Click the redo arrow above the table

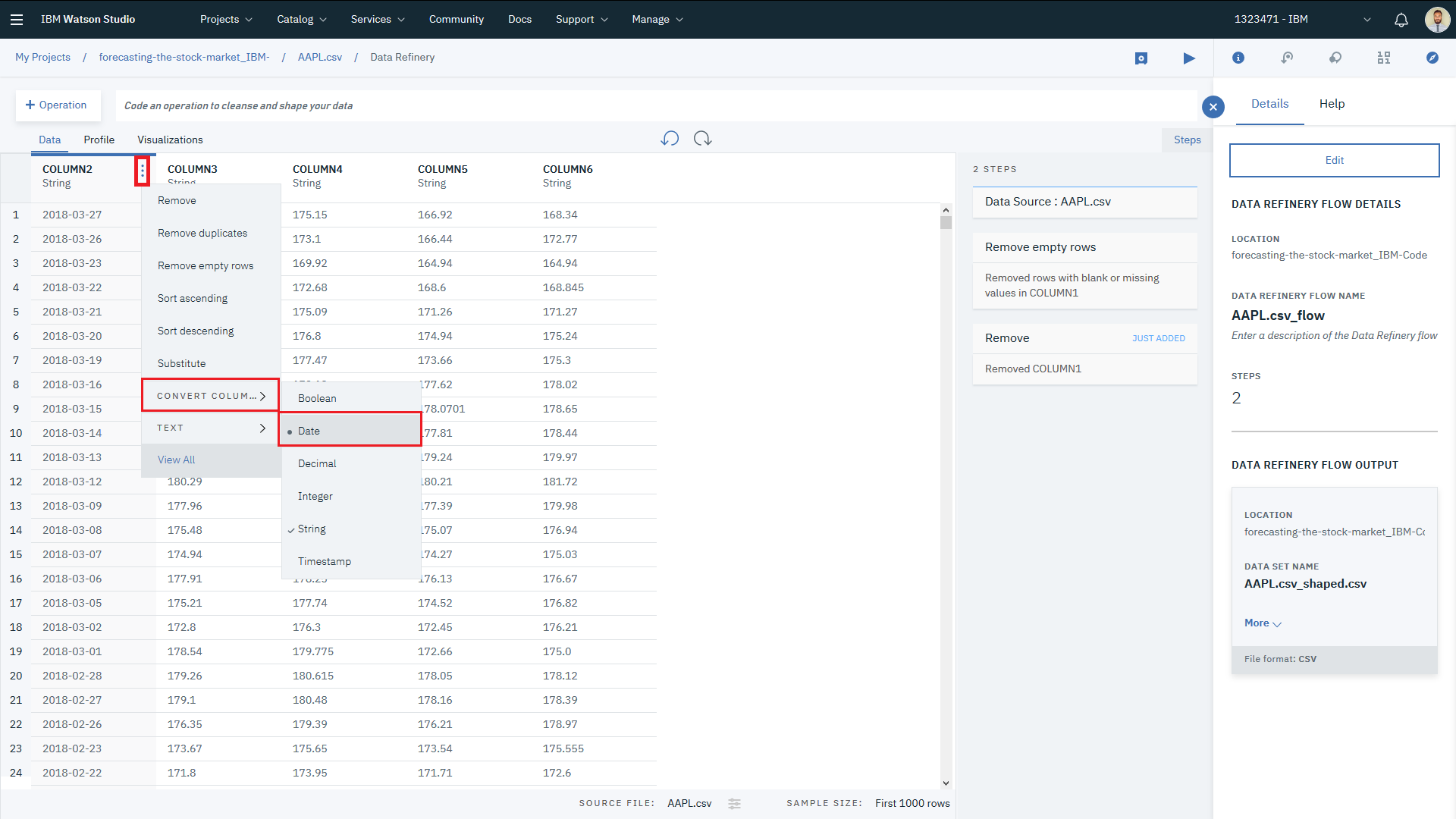[x=702, y=139]
